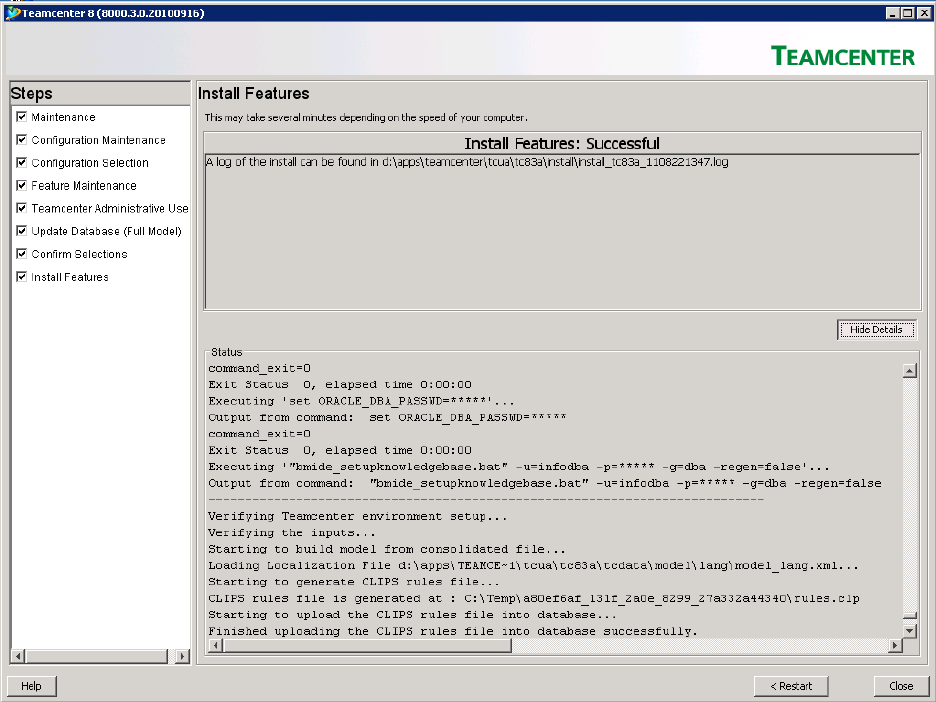Toggle the Configuration Maintenance step checkbox
This screenshot has width=936, height=702.
[x=21, y=139]
